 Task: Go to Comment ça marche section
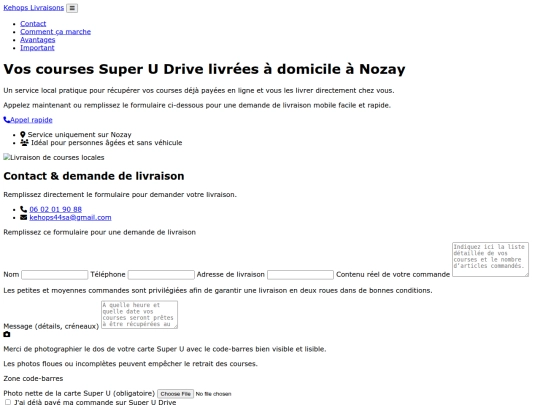pos(55,32)
